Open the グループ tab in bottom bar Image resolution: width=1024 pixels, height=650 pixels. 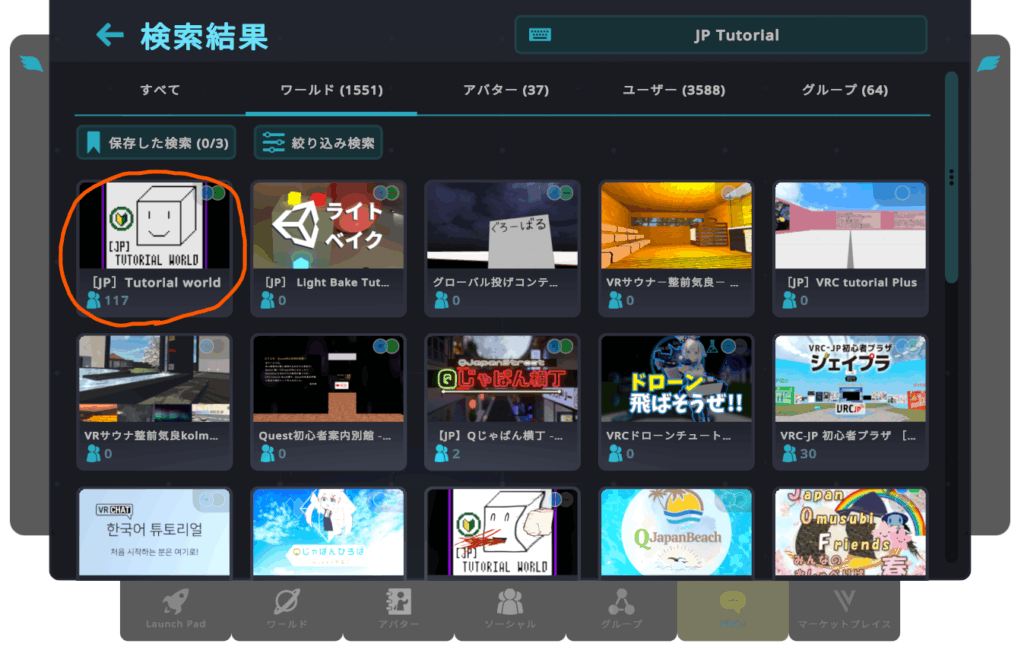pyautogui.click(x=621, y=609)
